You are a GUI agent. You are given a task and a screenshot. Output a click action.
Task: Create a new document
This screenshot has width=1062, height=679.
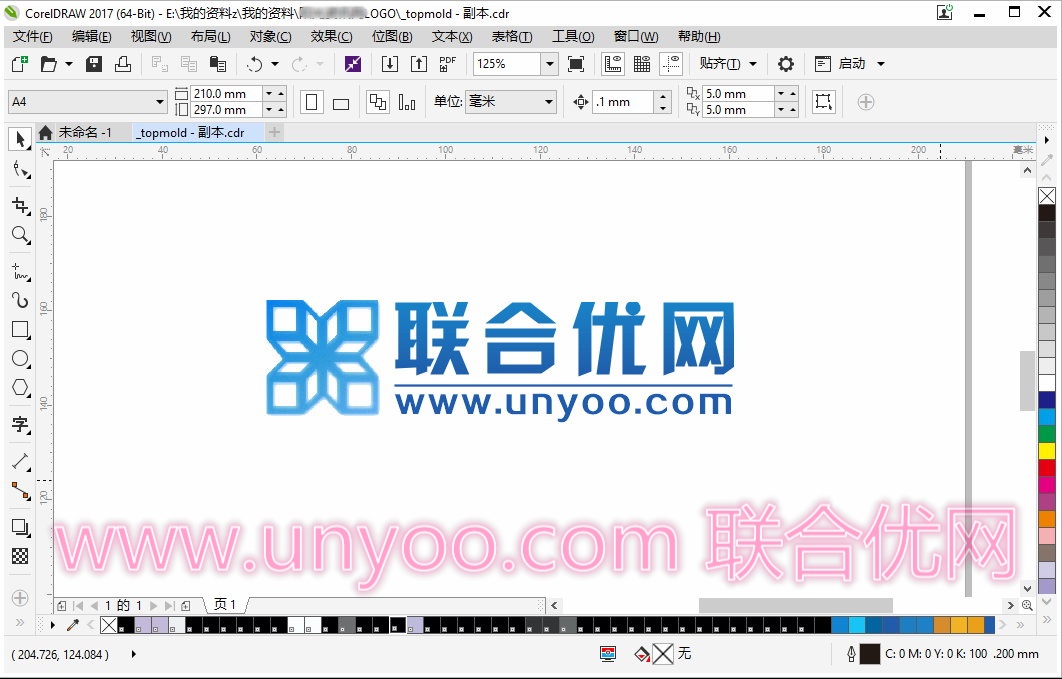(20, 64)
